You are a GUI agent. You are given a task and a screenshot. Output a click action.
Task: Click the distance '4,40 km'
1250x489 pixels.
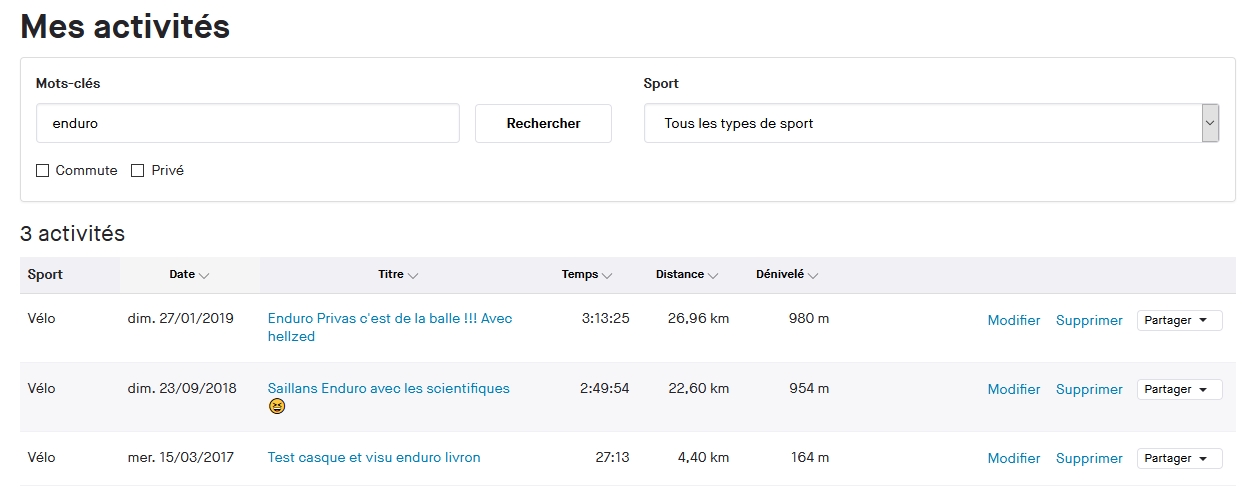tap(703, 457)
